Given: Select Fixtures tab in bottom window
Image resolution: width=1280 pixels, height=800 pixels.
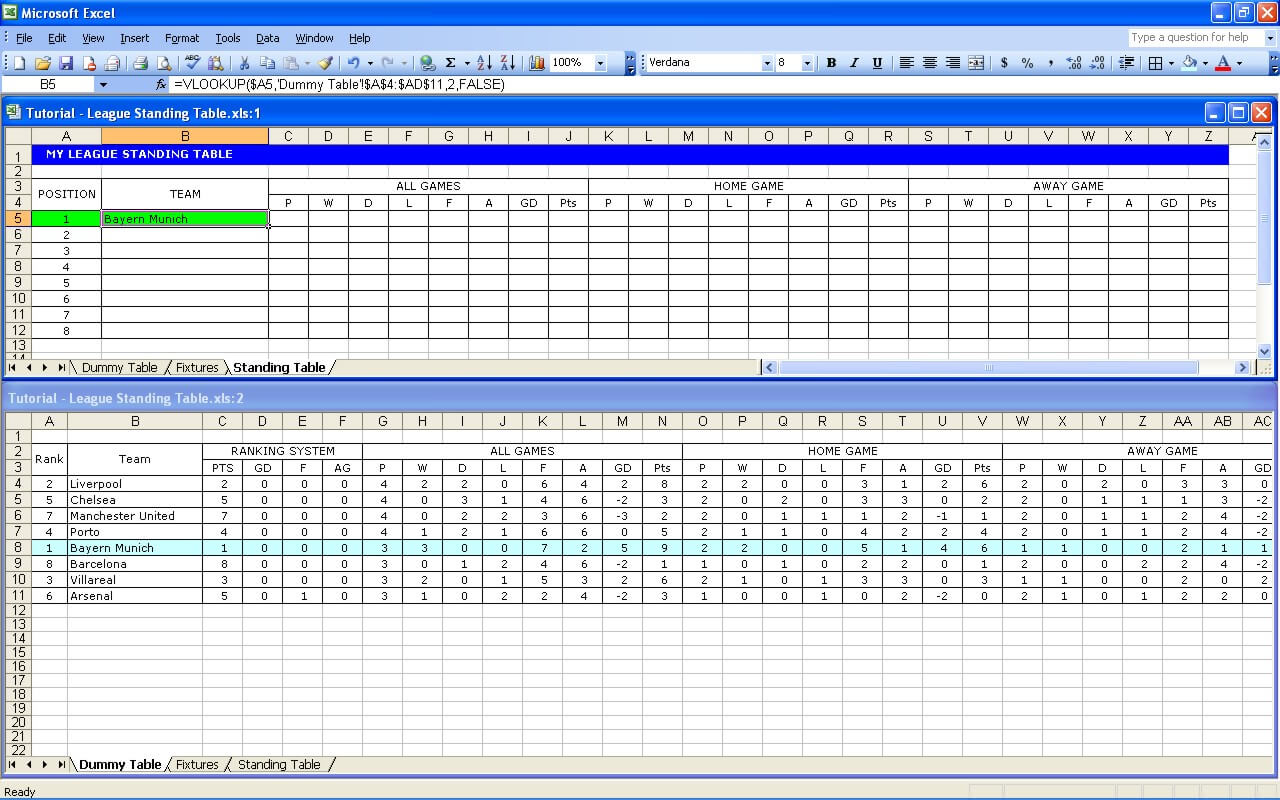Looking at the screenshot, I should [x=197, y=765].
